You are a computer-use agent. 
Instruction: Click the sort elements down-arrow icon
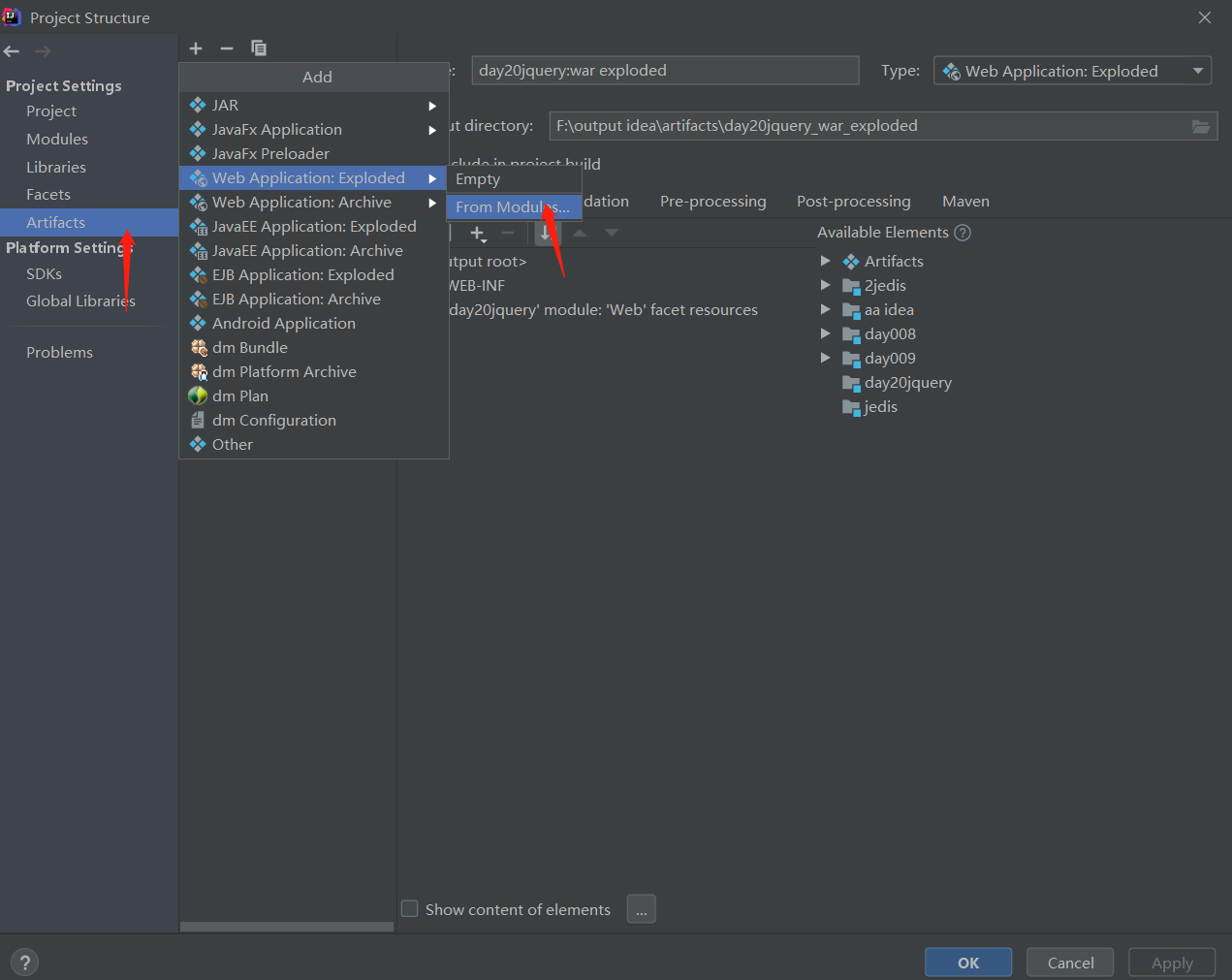click(x=546, y=234)
